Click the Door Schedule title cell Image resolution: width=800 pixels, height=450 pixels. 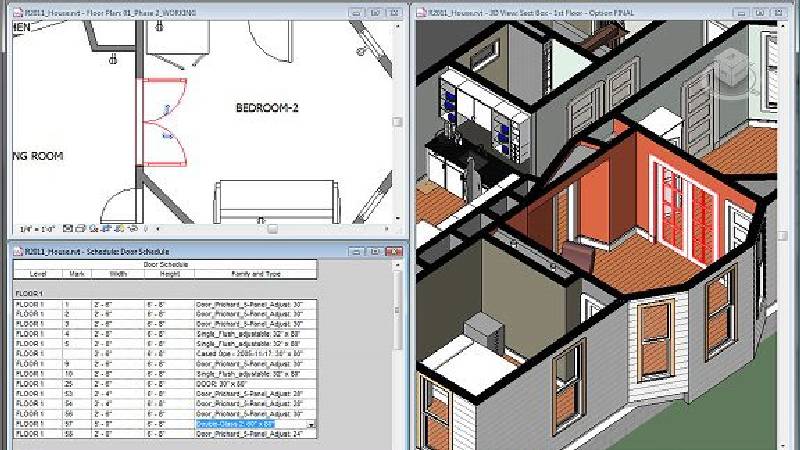165,264
